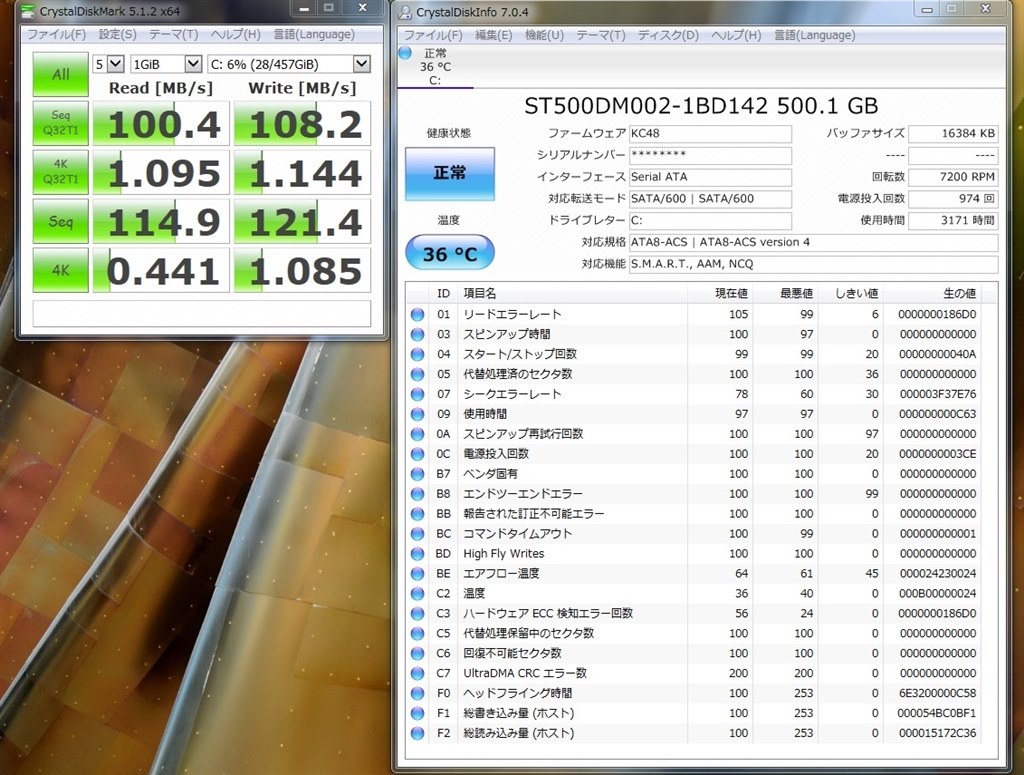Open the ディスク(D) menu in CrystalDiskInfo
The width and height of the screenshot is (1024, 775).
click(x=670, y=34)
